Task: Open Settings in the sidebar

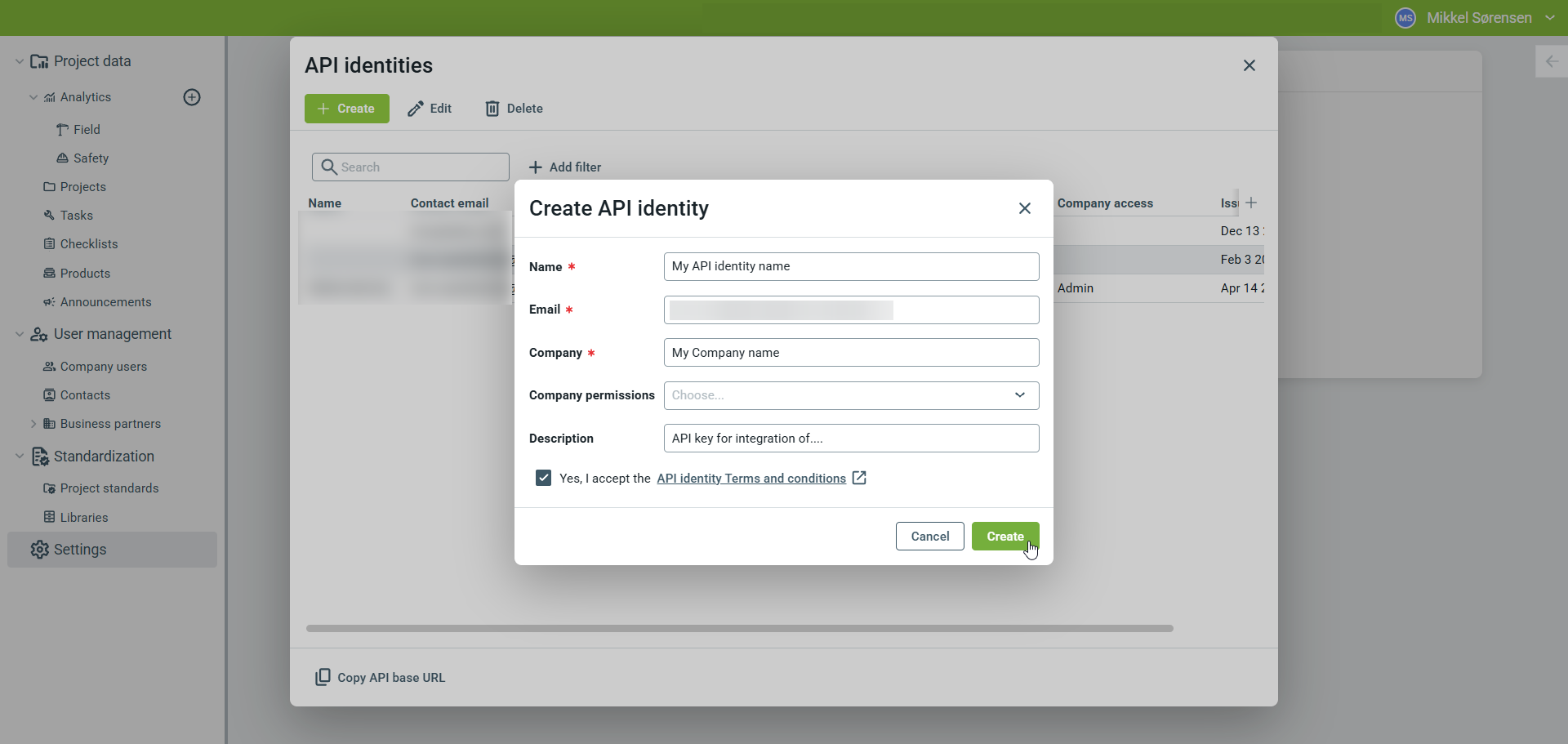Action: point(80,550)
